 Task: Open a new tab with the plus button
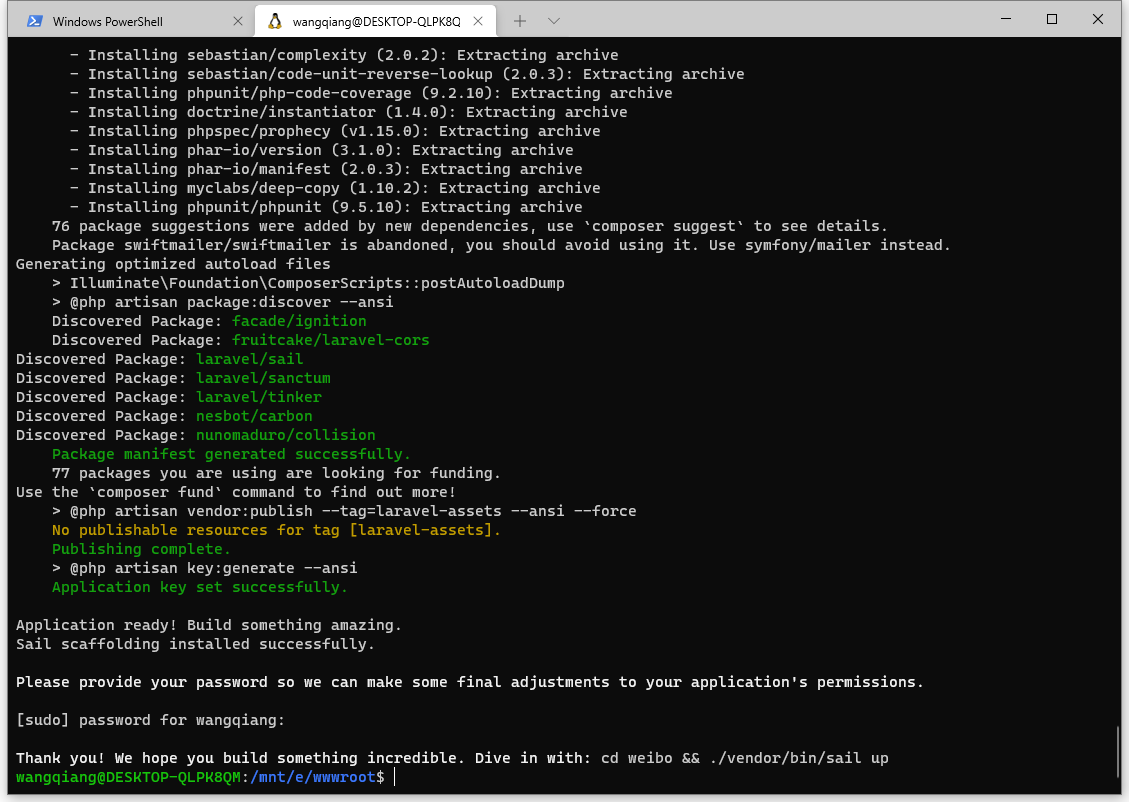[520, 21]
